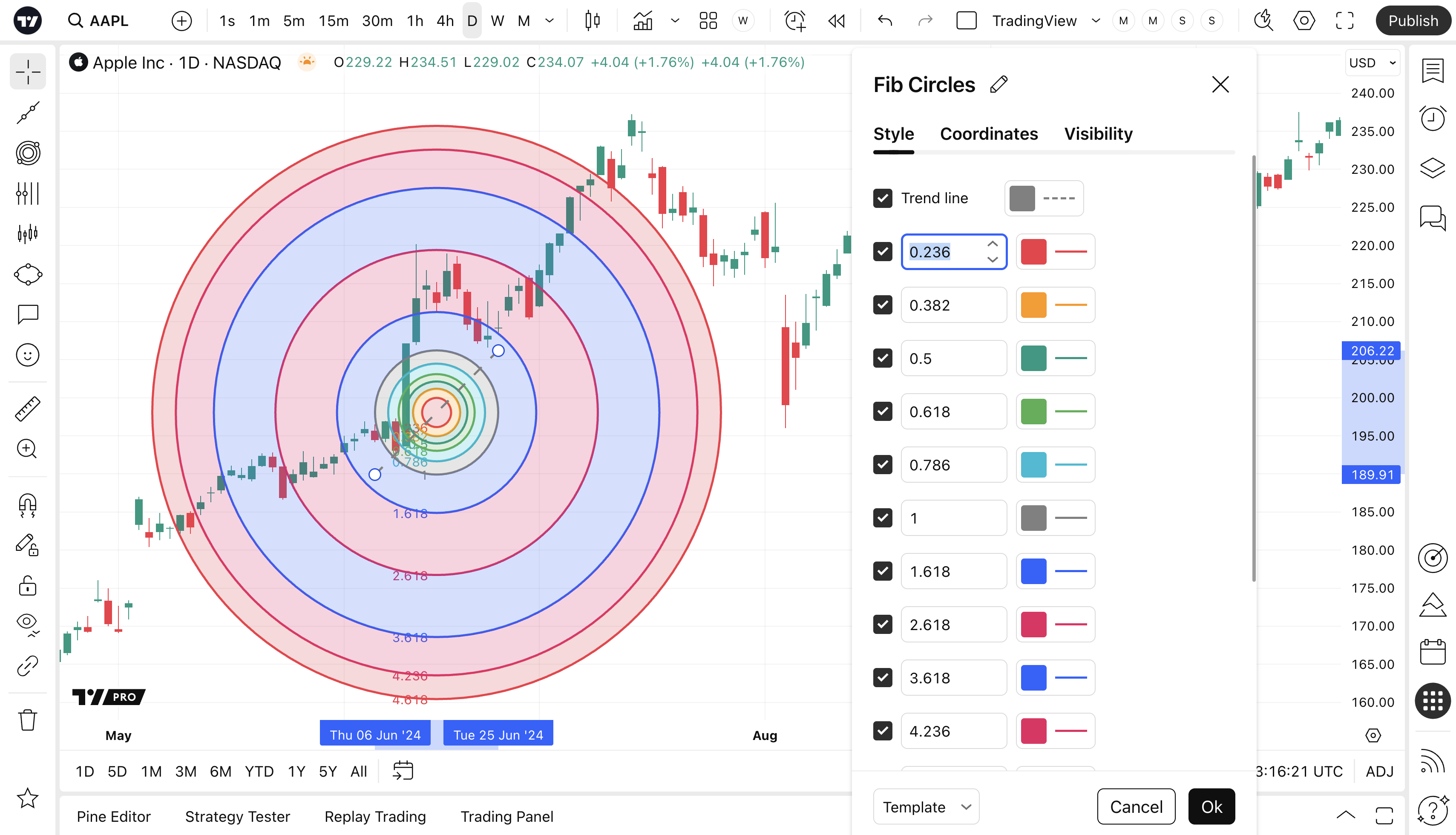The height and width of the screenshot is (835, 1456).
Task: Toggle stay in drawing mode
Action: click(x=28, y=545)
